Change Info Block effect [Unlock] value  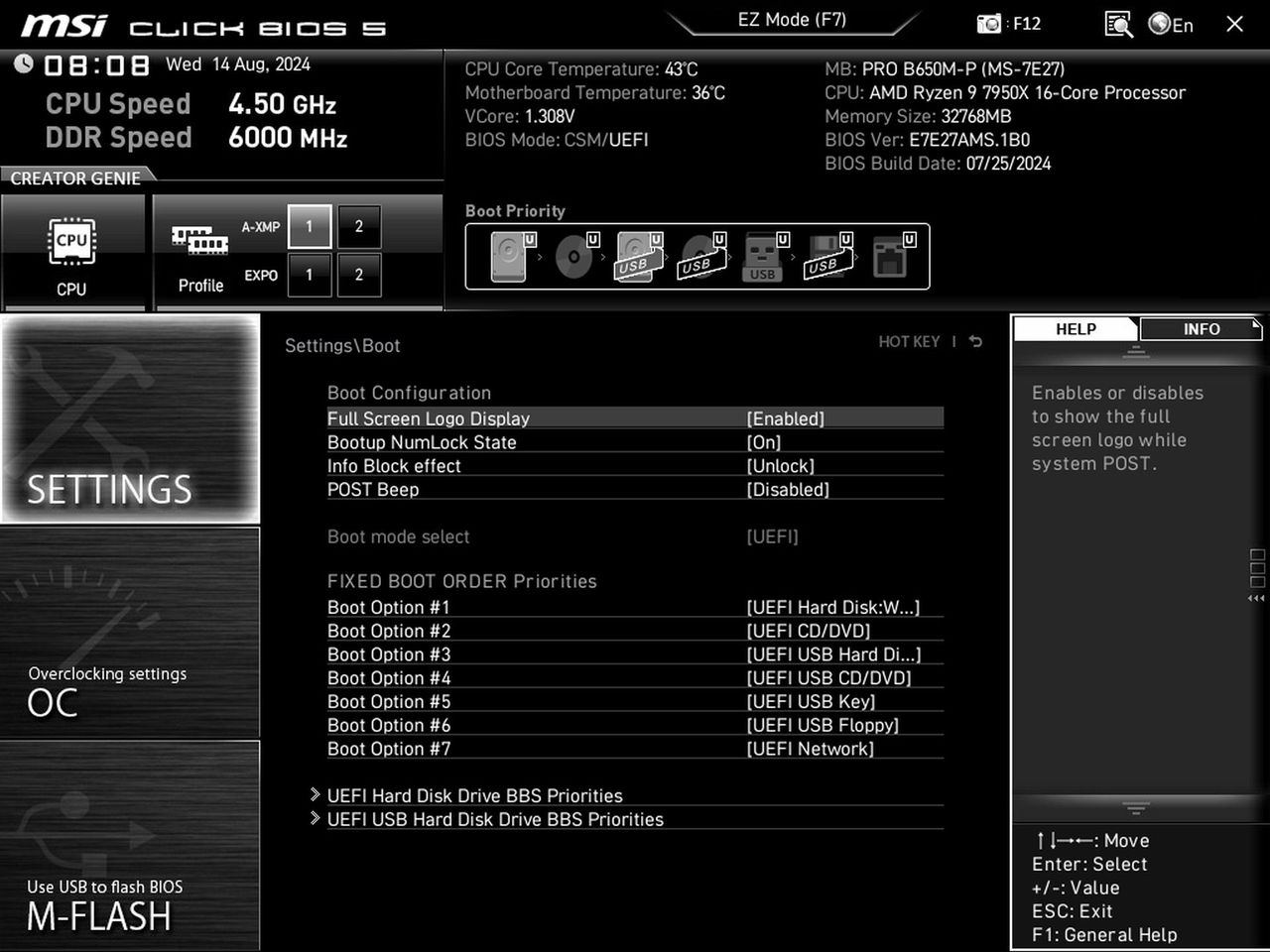(x=780, y=466)
